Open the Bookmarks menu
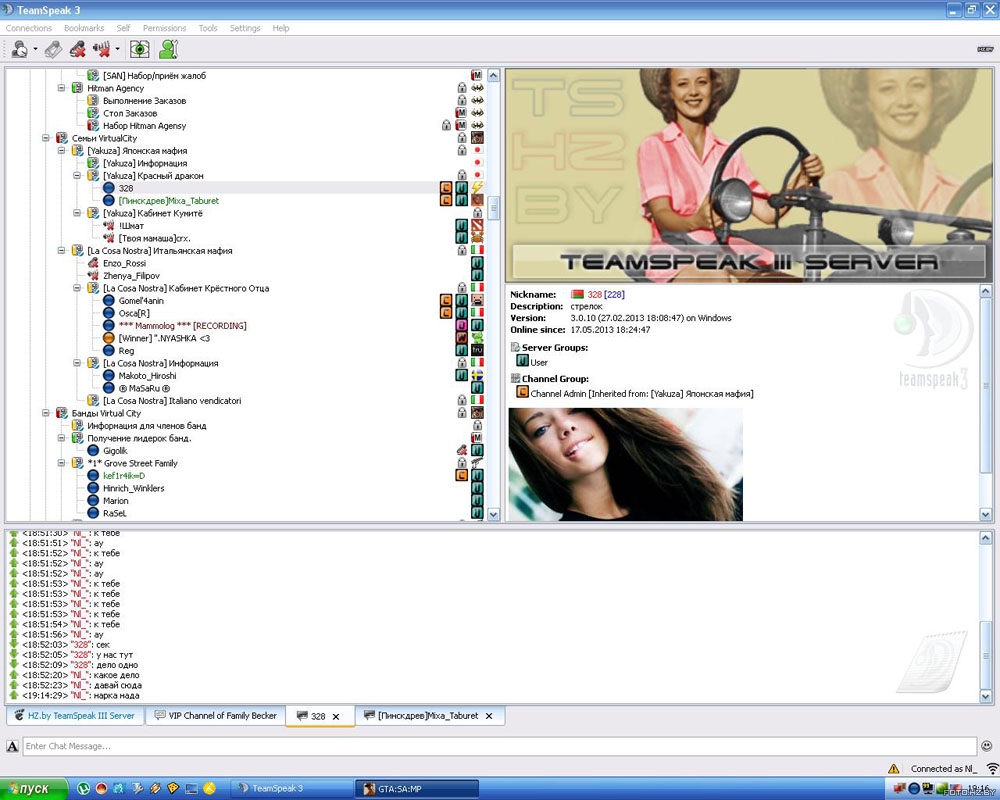 pyautogui.click(x=84, y=28)
